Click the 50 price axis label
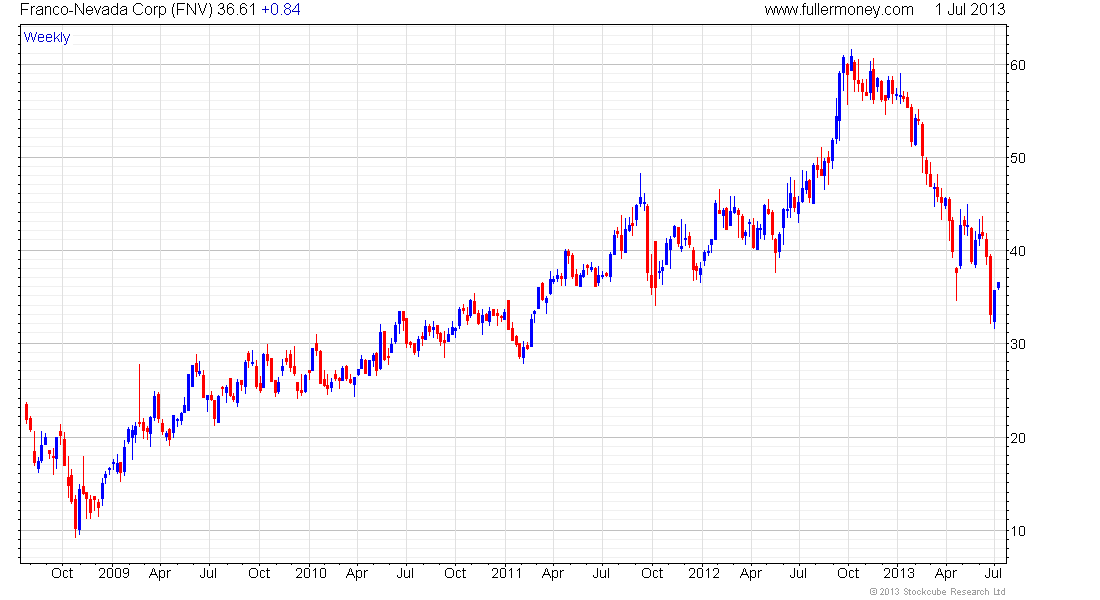The image size is (1100, 600). tap(1018, 158)
